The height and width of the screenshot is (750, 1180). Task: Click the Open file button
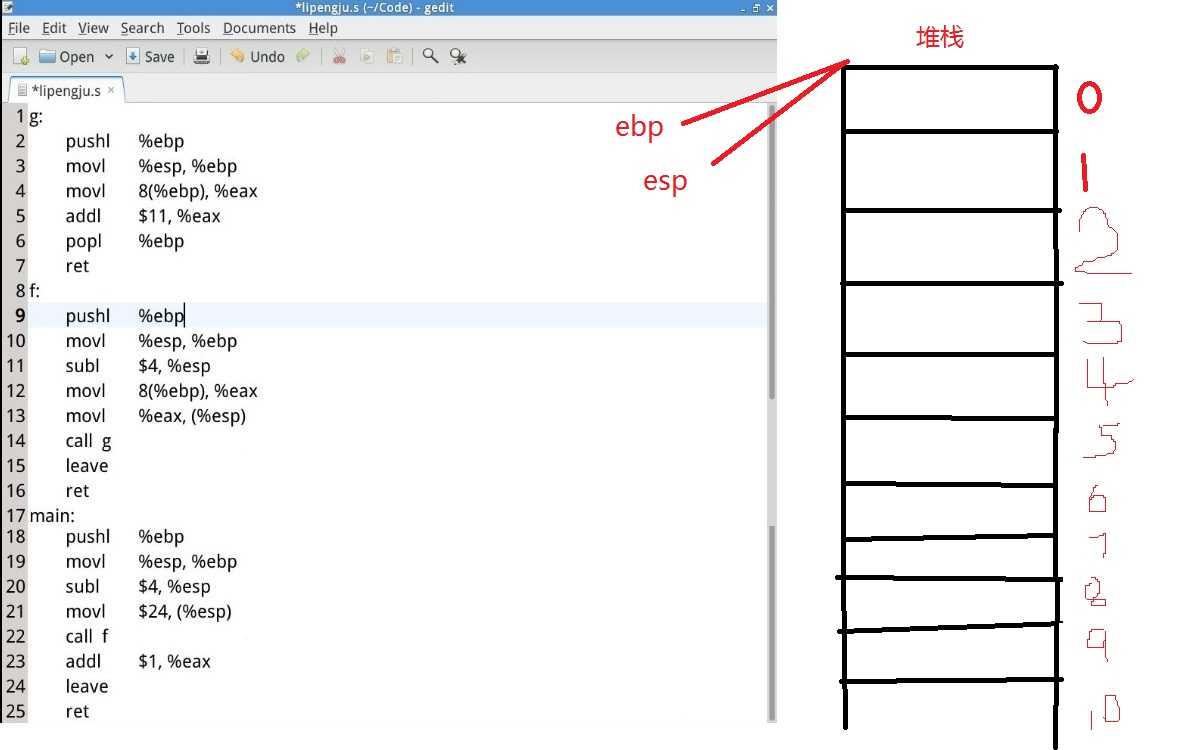[66, 56]
